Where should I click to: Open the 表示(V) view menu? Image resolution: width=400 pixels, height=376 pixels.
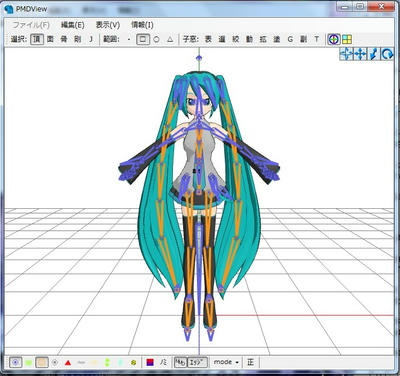(108, 25)
